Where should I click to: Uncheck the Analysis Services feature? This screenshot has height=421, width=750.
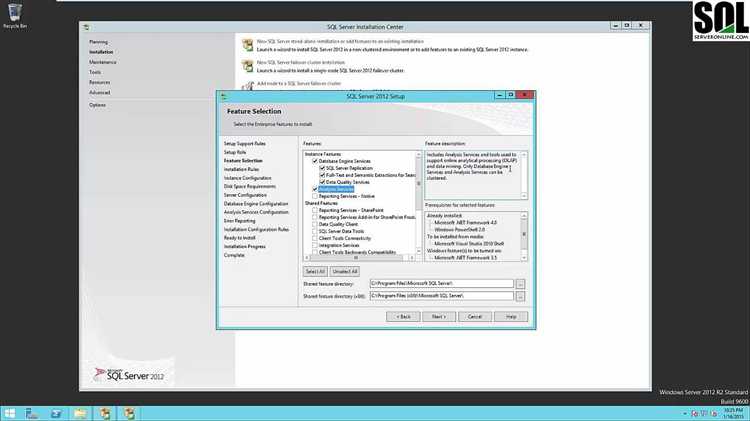click(x=315, y=189)
